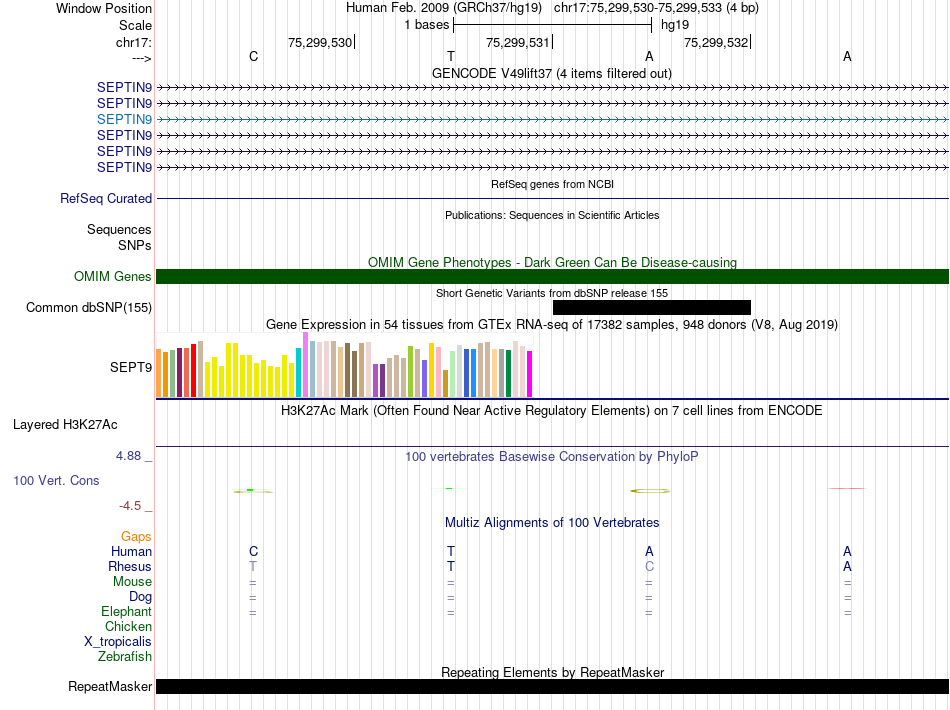
Task: Click the Scale track label
Action: 135,25
